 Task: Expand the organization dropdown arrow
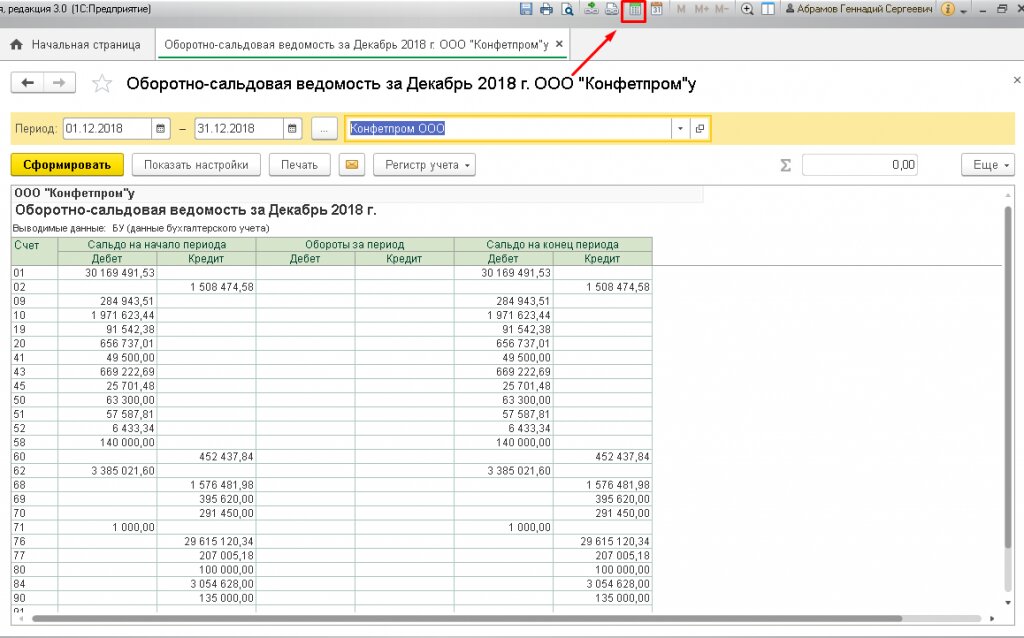tap(680, 129)
